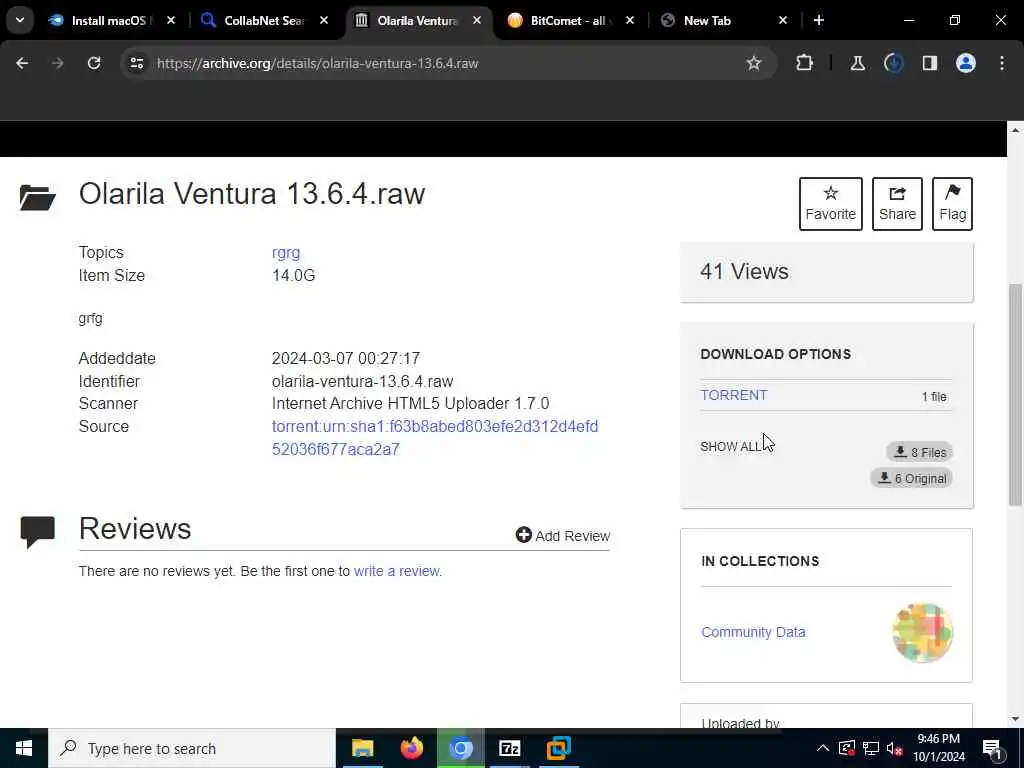Open the Windows Start menu

(x=24, y=748)
